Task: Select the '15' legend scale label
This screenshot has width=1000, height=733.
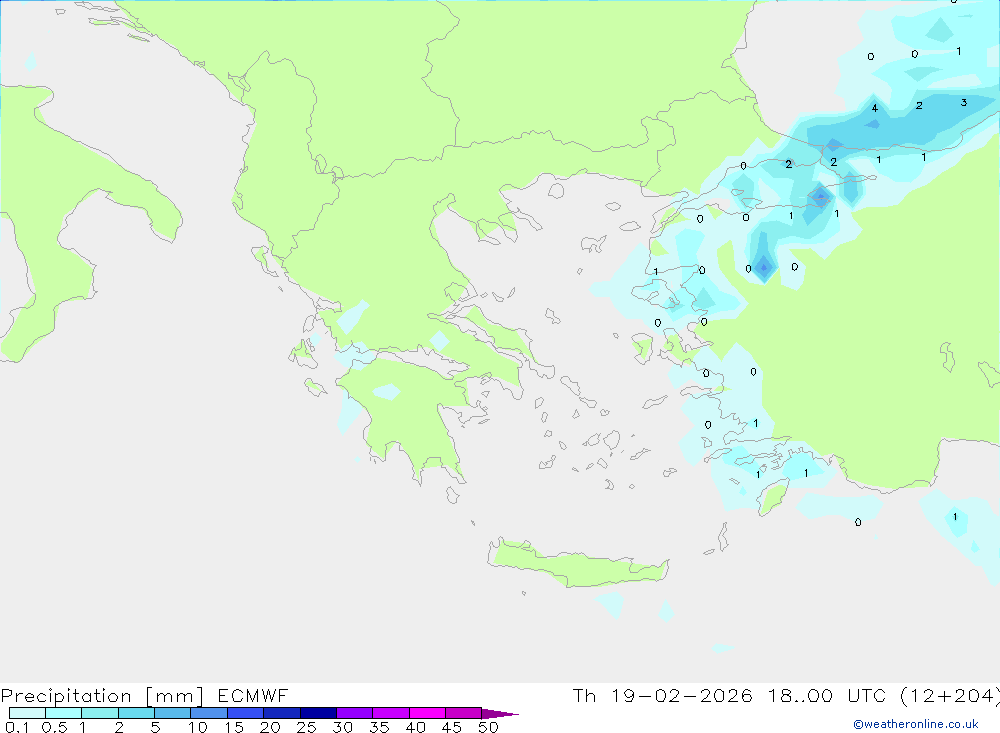Action: tap(234, 727)
